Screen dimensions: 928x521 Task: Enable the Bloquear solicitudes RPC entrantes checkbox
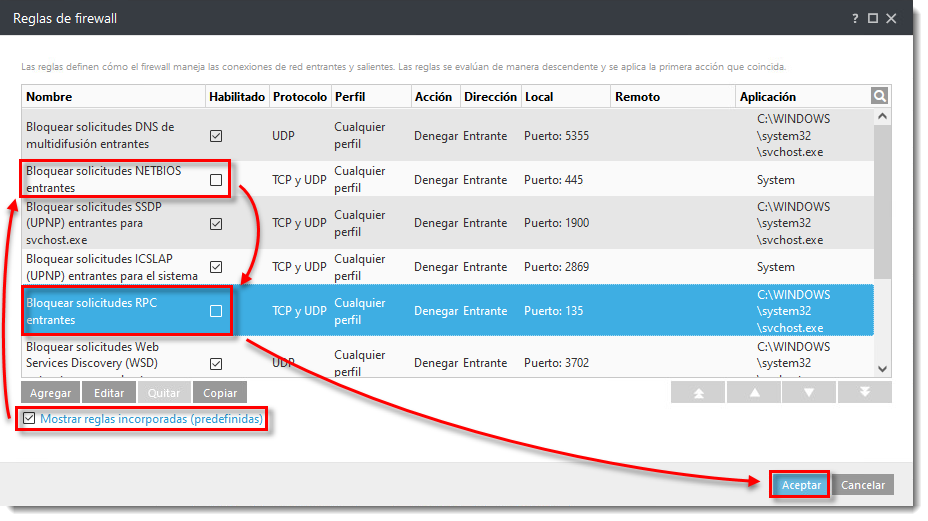(x=216, y=311)
